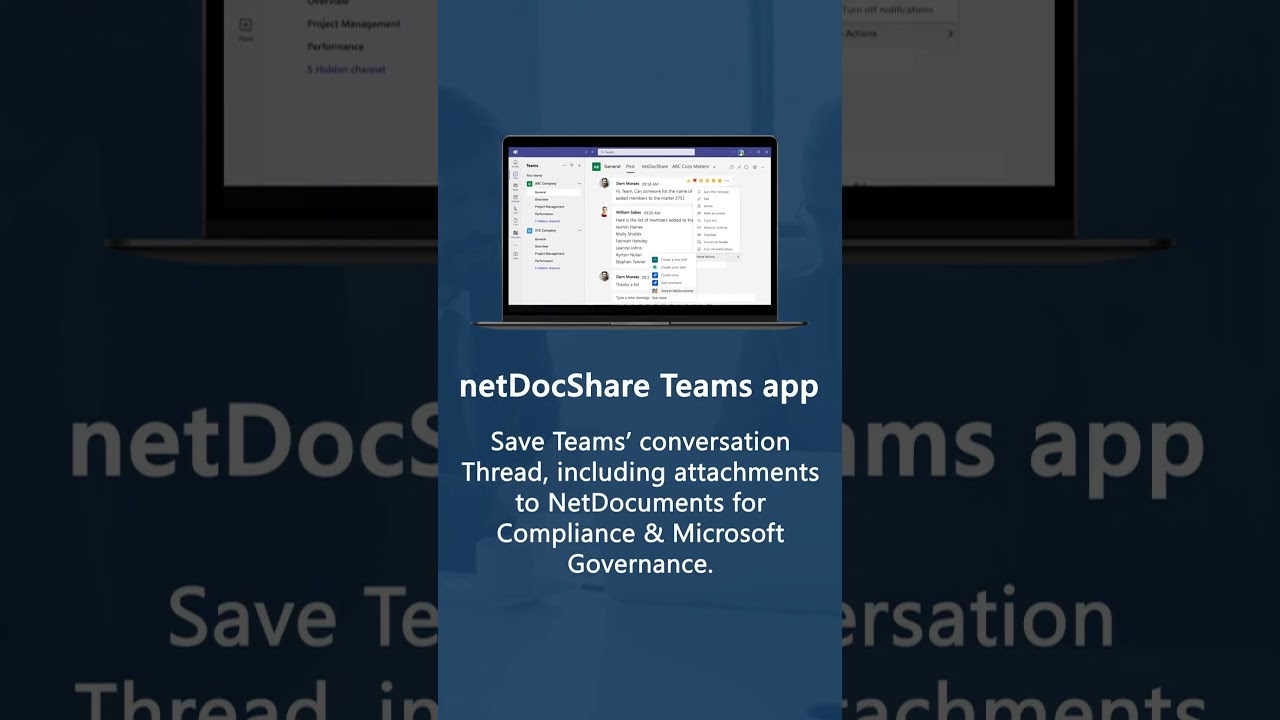Viewport: 1280px width, 720px height.
Task: Switch to the ABC Corp Matters tab
Action: point(691,167)
